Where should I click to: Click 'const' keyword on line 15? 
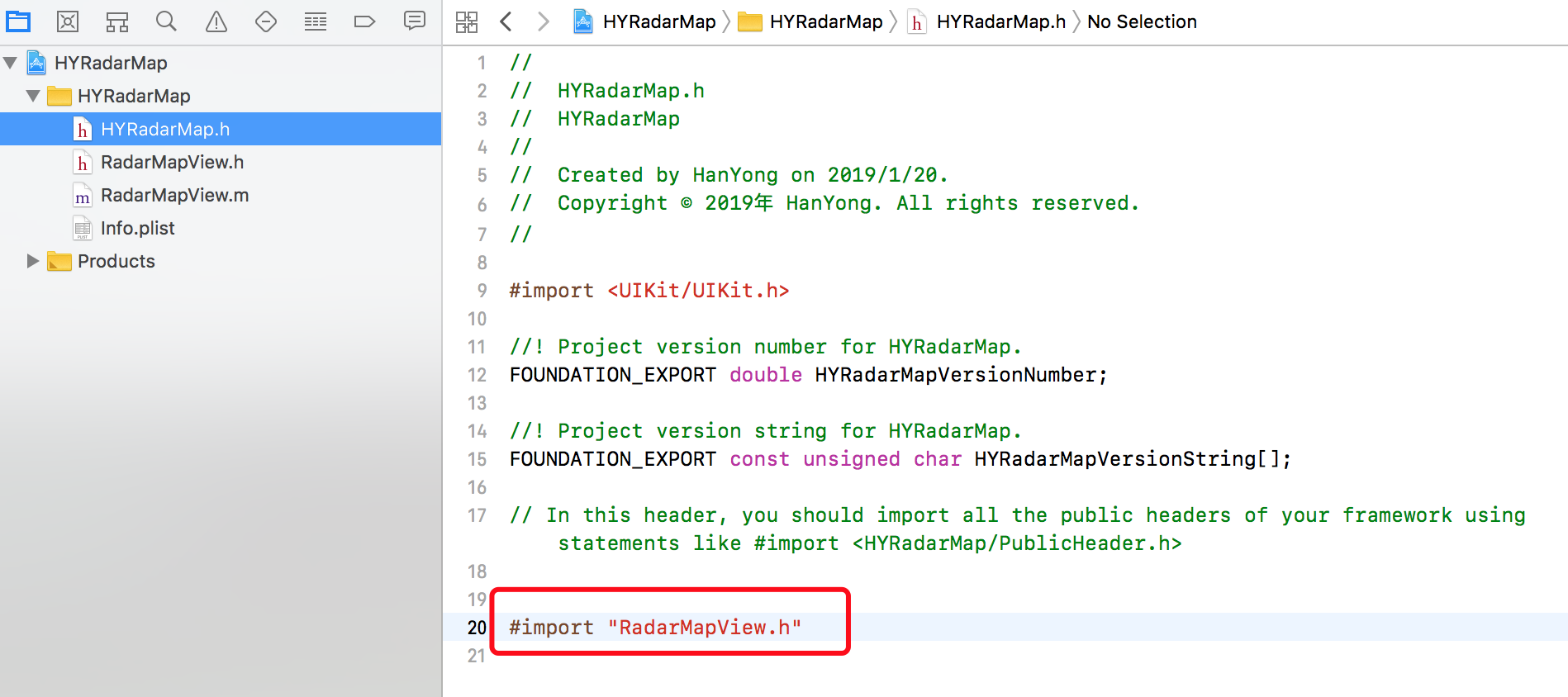(759, 459)
